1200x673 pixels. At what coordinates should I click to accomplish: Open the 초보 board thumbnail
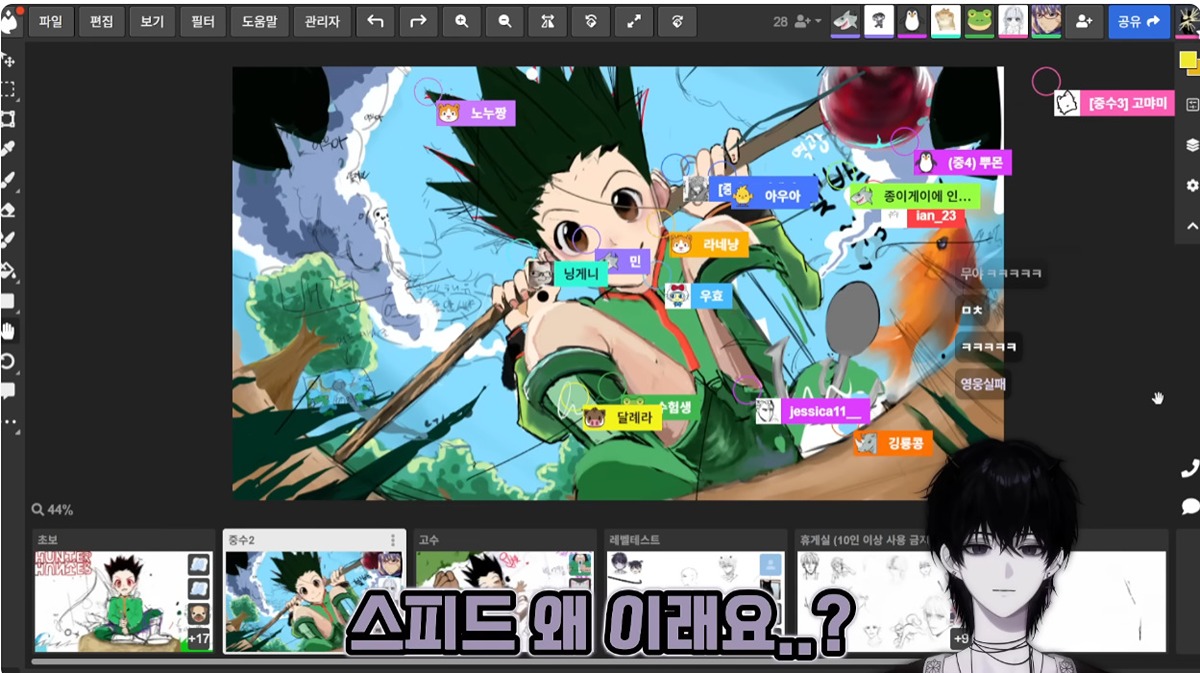(110, 601)
